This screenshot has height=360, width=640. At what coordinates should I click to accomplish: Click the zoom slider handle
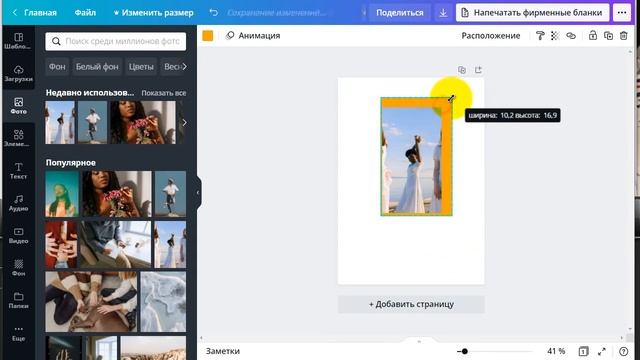464,351
